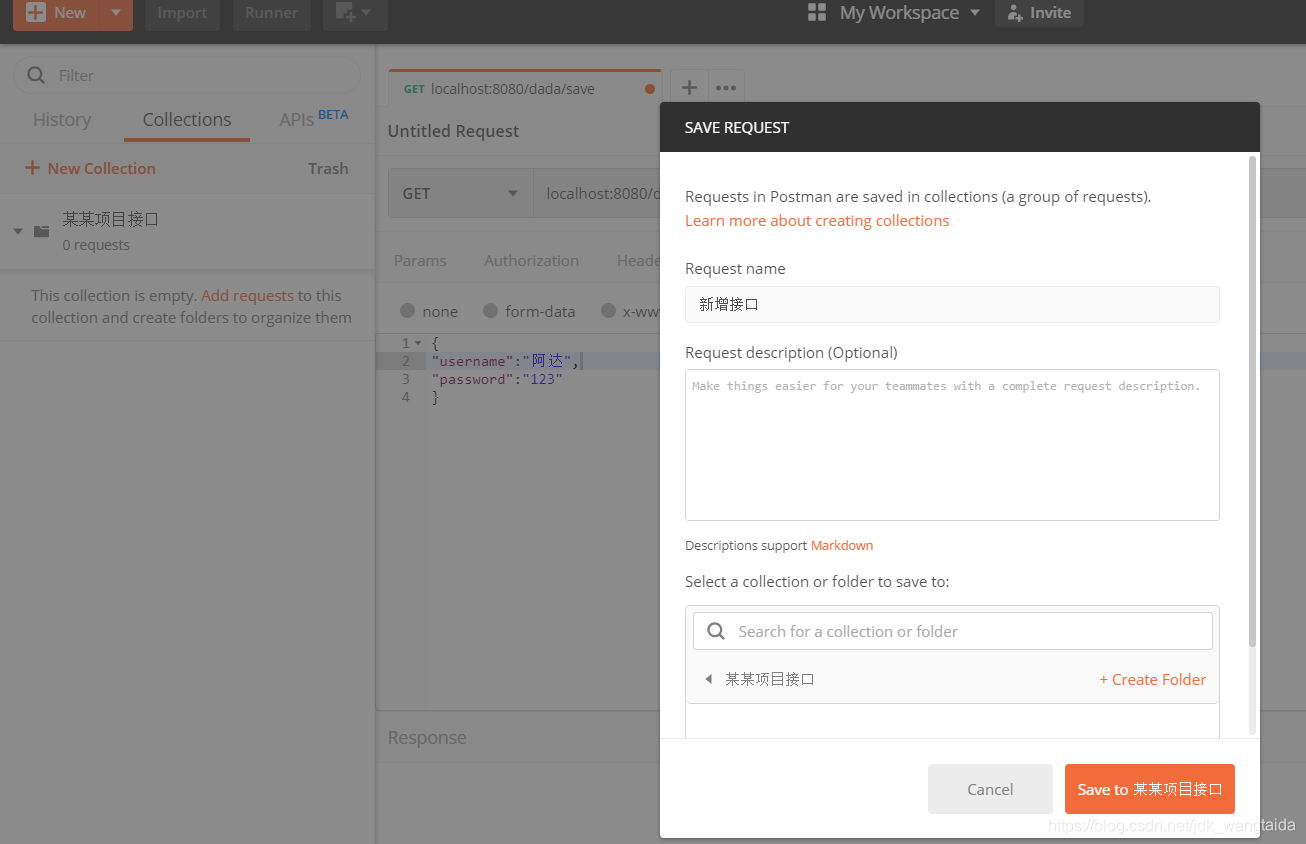Select the form-data body radio button
This screenshot has width=1306, height=844.
click(490, 311)
